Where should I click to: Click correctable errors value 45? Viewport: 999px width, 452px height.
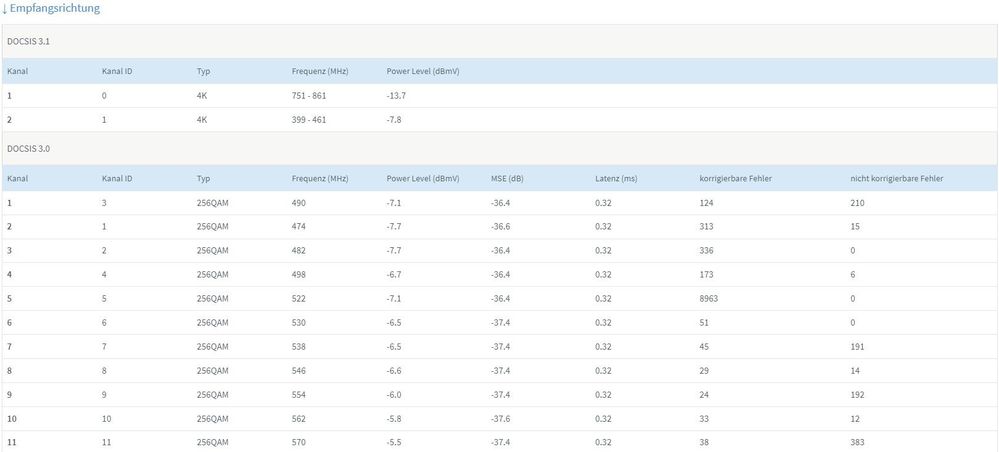704,347
